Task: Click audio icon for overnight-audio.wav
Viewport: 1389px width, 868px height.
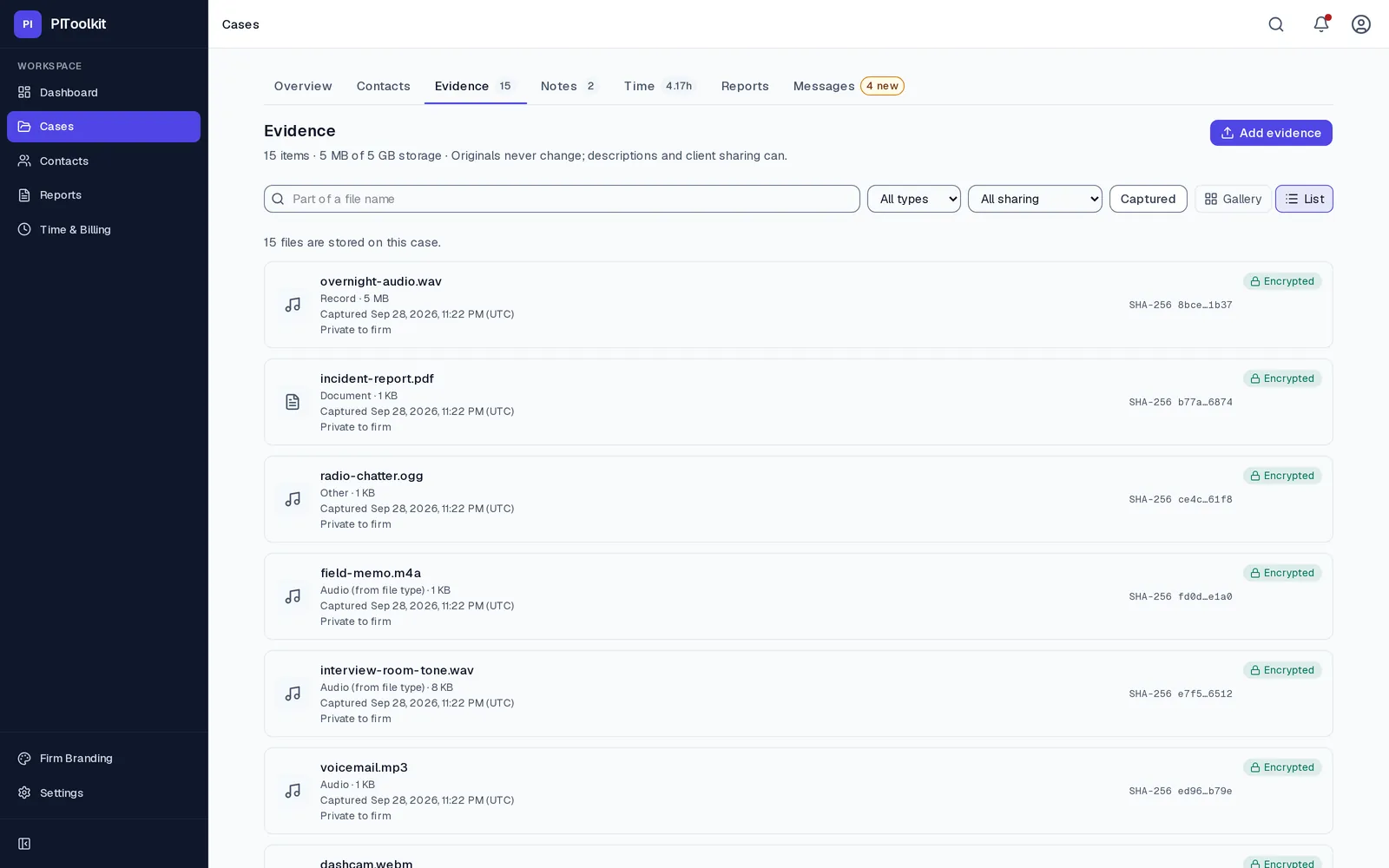Action: [x=293, y=305]
